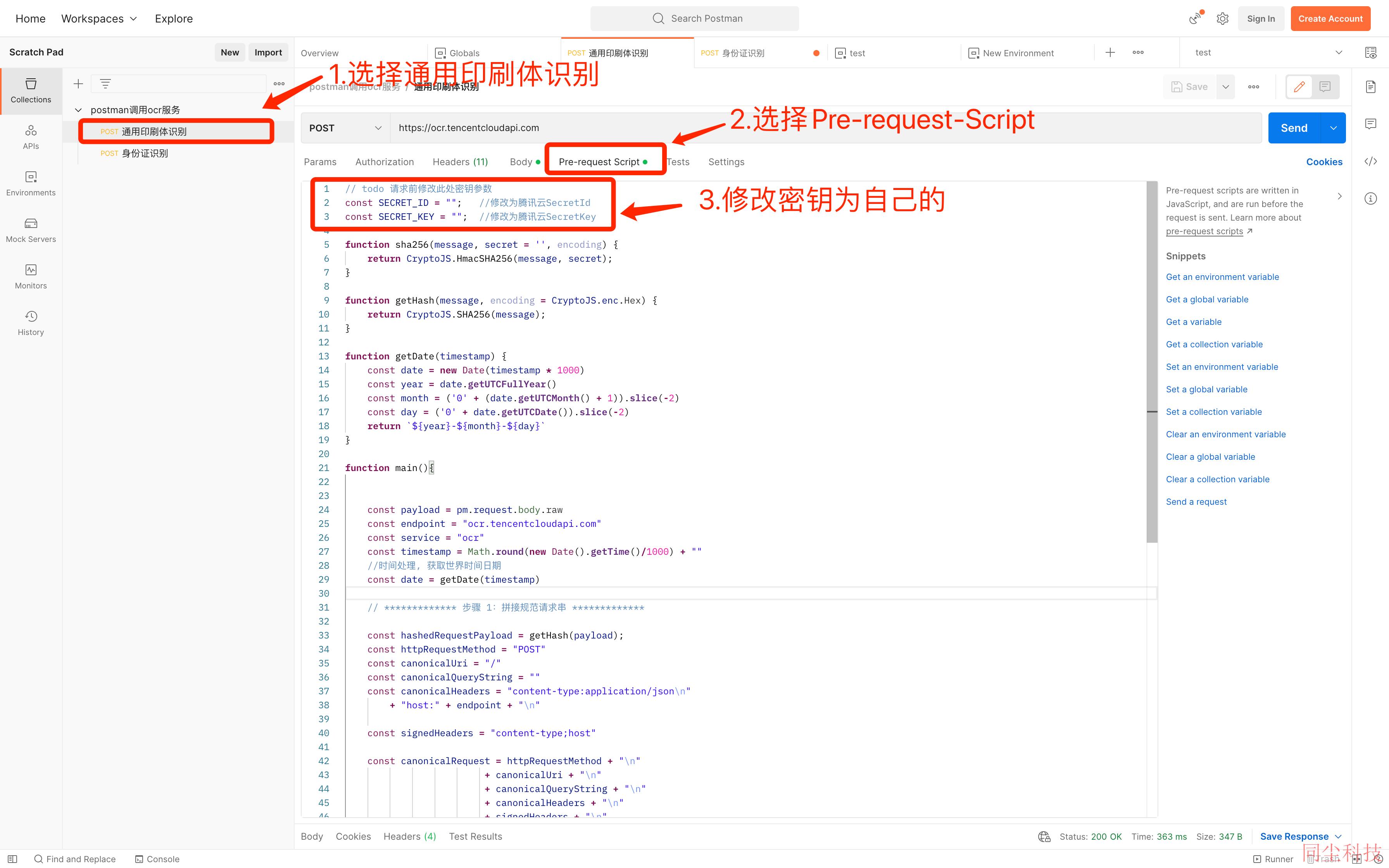The width and height of the screenshot is (1389, 868).
Task: Open Find and Replace in the status bar
Action: tap(75, 859)
